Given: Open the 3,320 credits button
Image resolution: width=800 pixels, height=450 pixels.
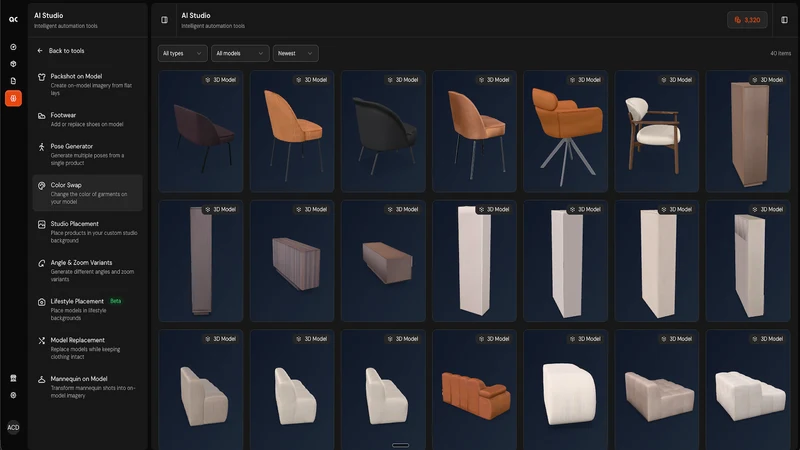Looking at the screenshot, I should pos(747,20).
